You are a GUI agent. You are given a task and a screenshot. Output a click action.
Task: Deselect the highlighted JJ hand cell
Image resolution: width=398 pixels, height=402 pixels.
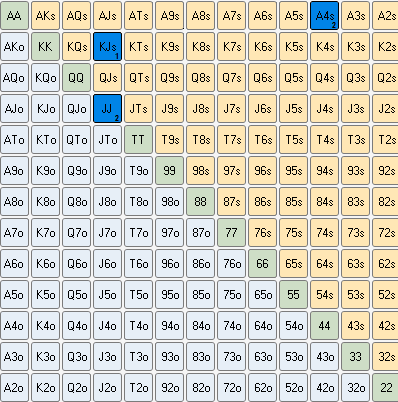pos(107,108)
